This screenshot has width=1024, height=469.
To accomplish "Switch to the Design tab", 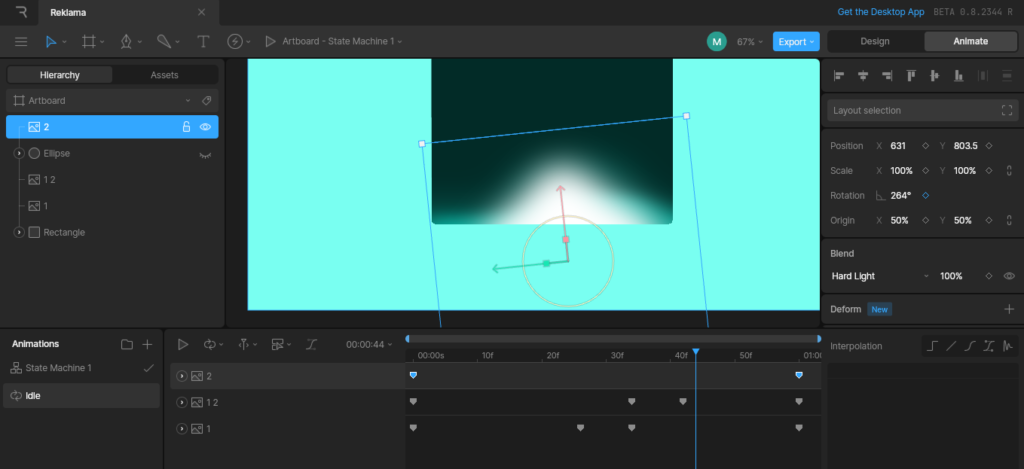I will (x=875, y=41).
